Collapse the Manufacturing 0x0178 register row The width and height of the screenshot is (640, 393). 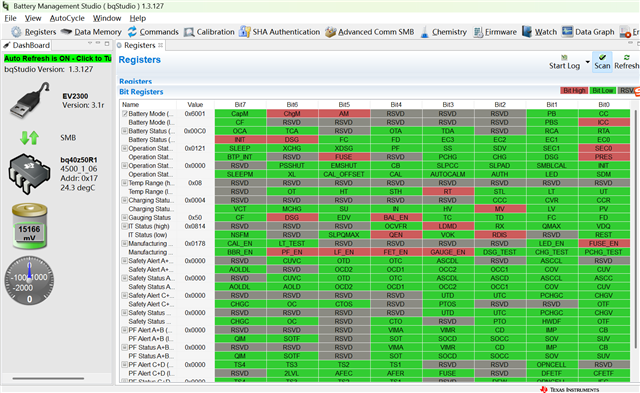point(125,244)
